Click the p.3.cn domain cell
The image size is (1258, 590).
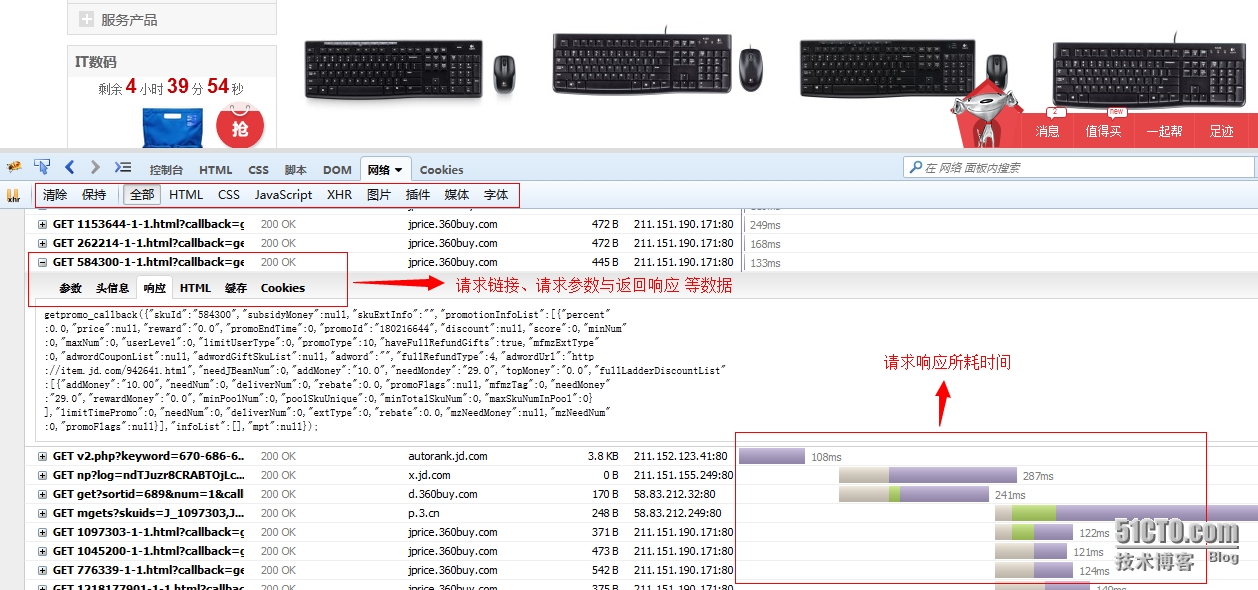[x=424, y=513]
